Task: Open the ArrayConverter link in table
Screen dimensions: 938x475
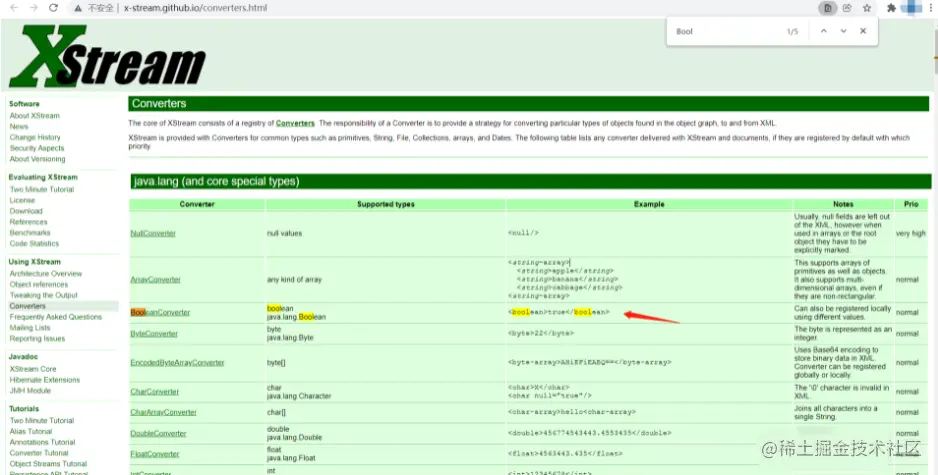Action: pyautogui.click(x=155, y=279)
